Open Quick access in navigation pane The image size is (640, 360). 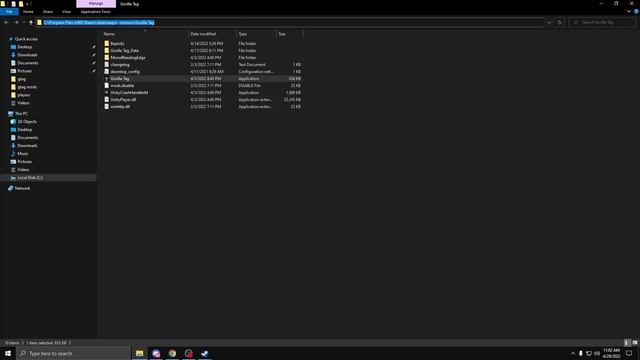coord(26,39)
